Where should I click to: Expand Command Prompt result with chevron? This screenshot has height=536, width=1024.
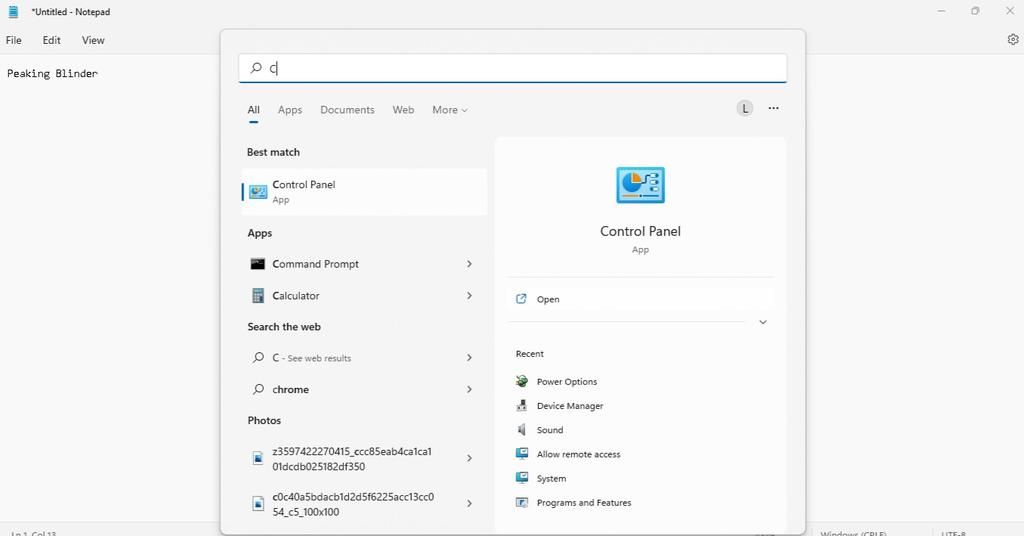(x=469, y=264)
